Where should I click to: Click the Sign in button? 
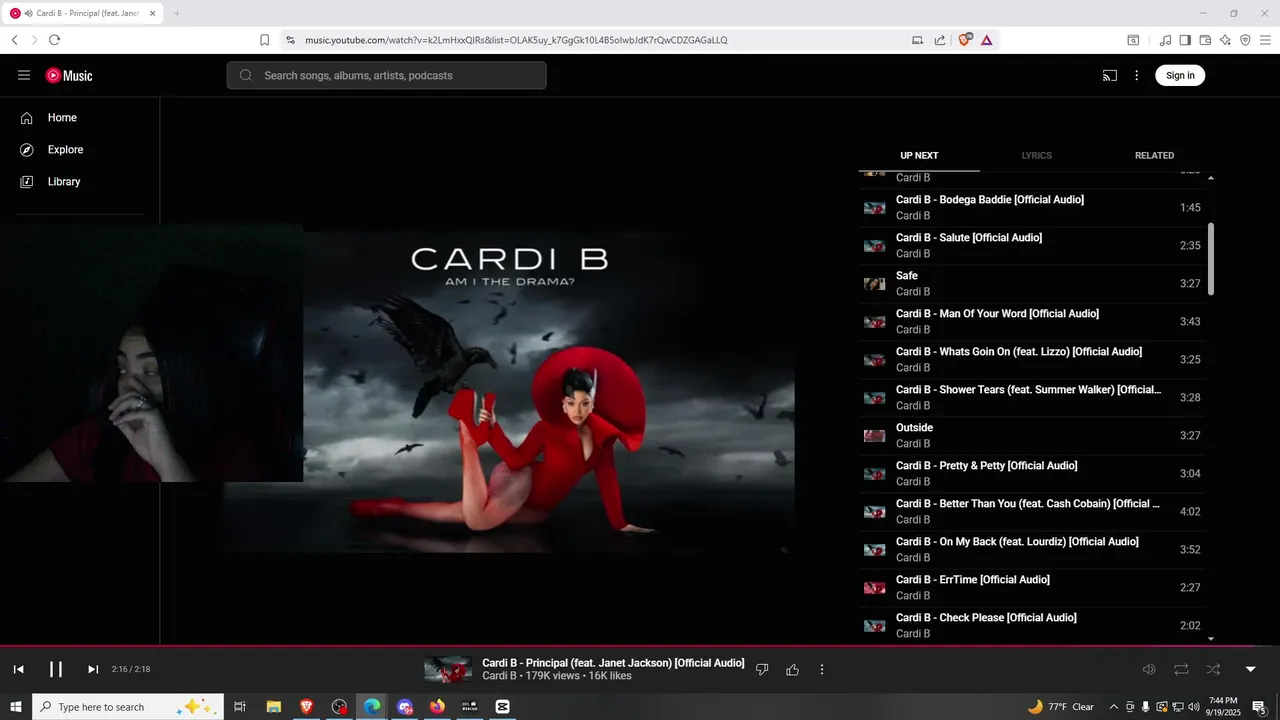[x=1180, y=75]
